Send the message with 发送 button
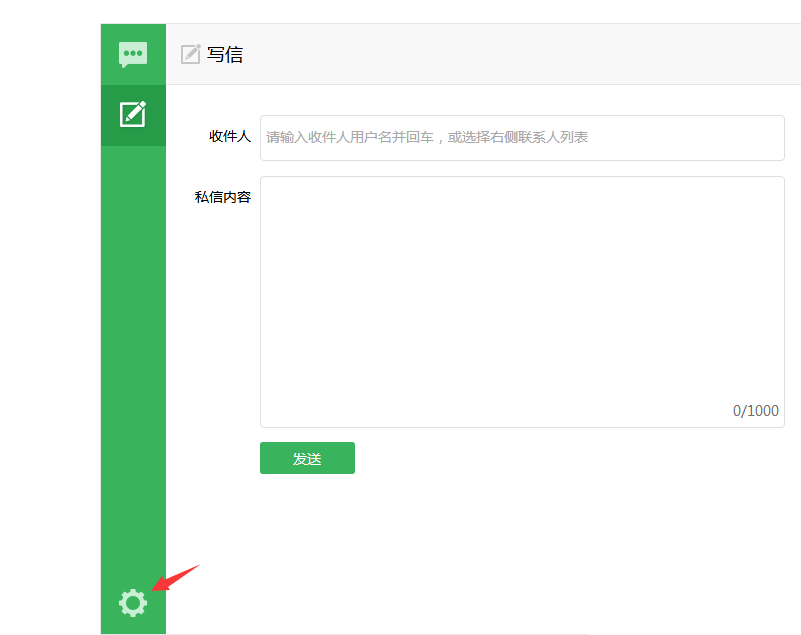This screenshot has height=635, width=801. 307,458
